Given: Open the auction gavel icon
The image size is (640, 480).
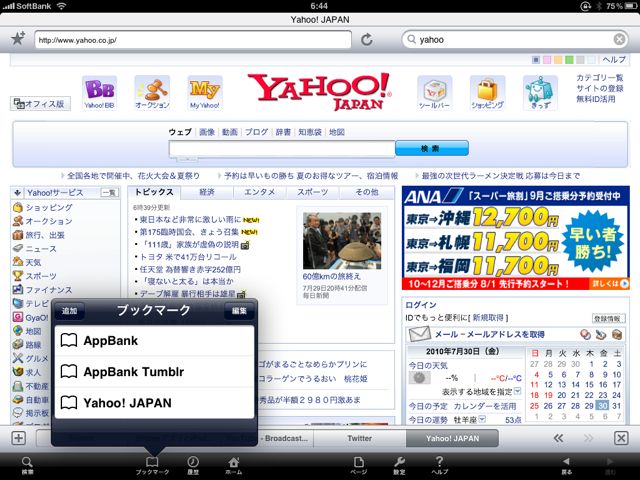Looking at the screenshot, I should click(152, 93).
